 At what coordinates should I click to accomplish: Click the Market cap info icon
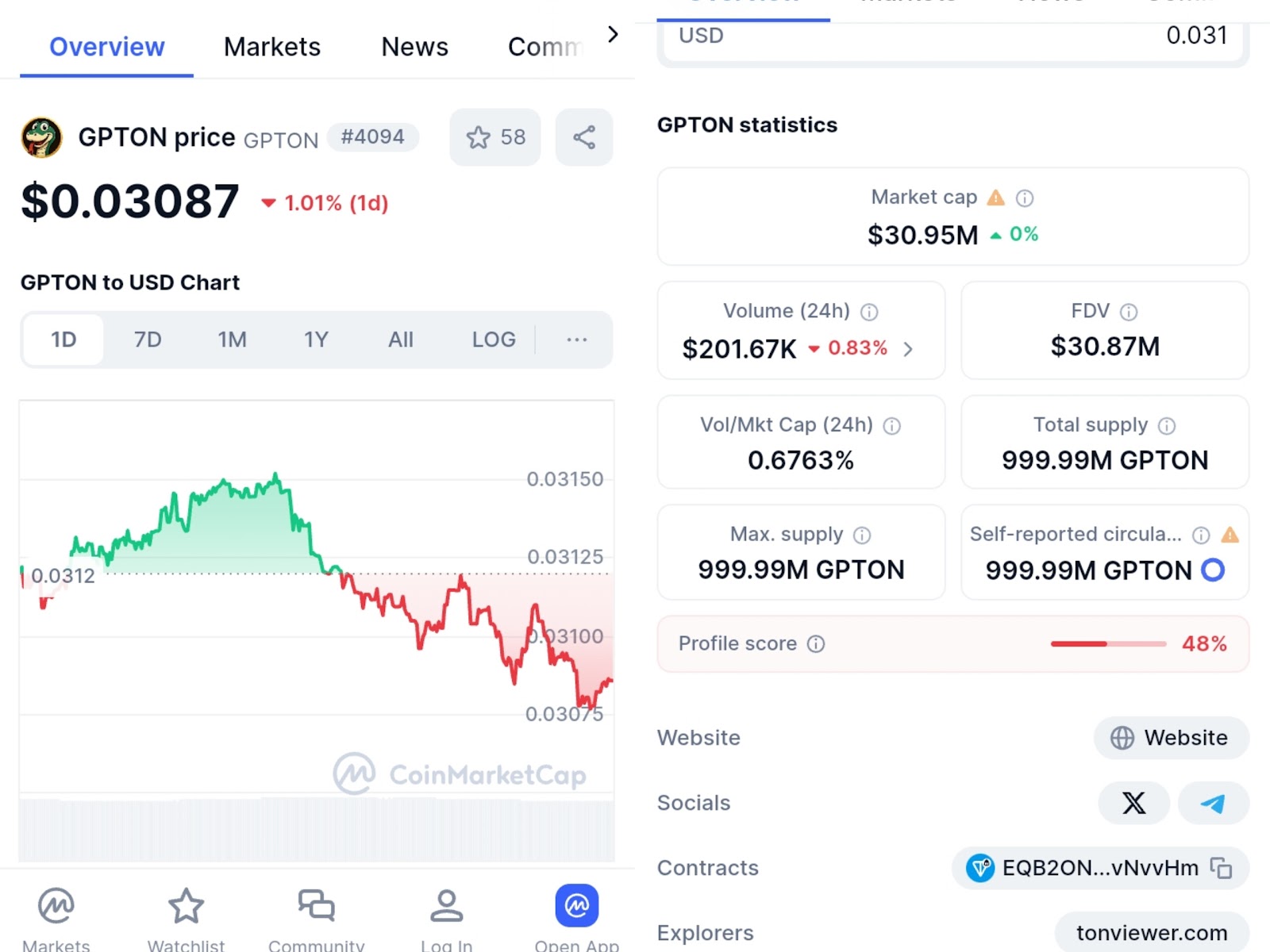(x=1025, y=198)
